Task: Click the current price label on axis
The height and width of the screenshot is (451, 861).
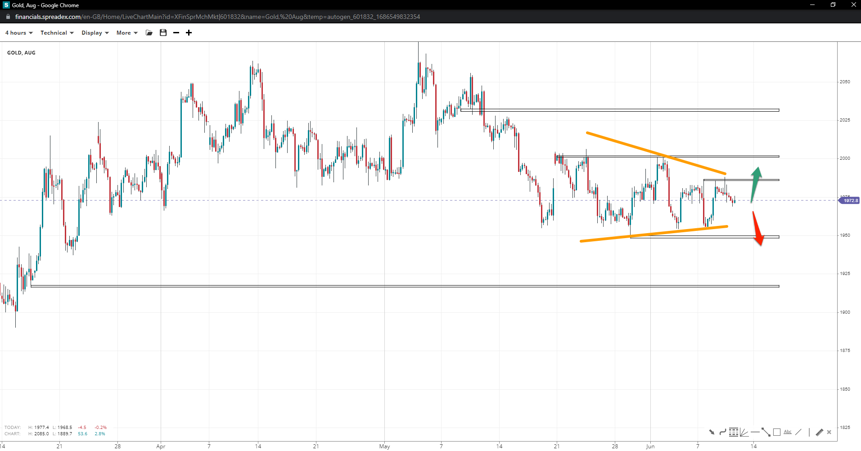Action: coord(849,201)
